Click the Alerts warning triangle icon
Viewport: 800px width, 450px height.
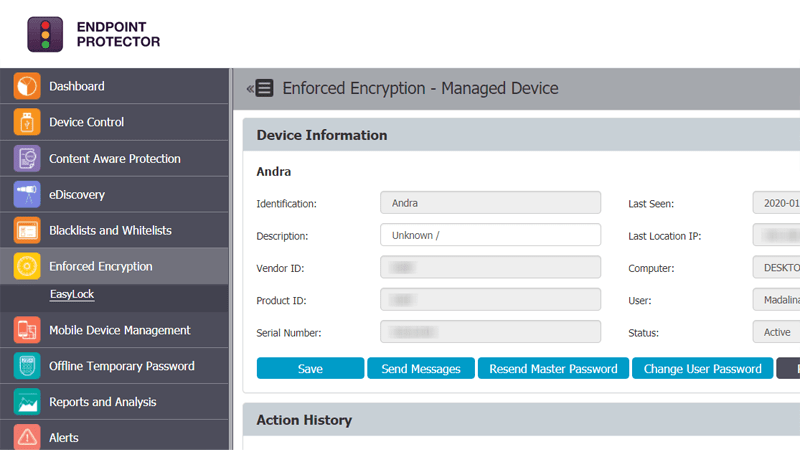[x=27, y=437]
